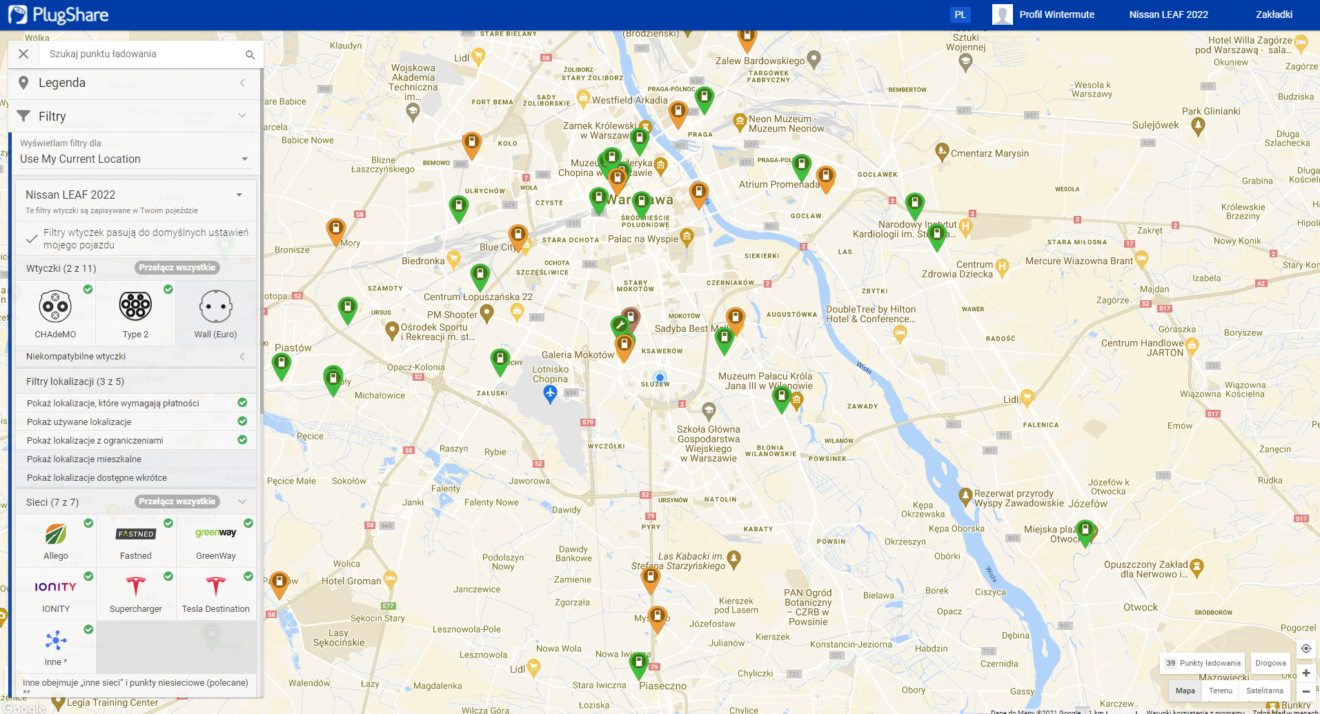The height and width of the screenshot is (714, 1320).
Task: Select the Mapa map type
Action: (1185, 691)
